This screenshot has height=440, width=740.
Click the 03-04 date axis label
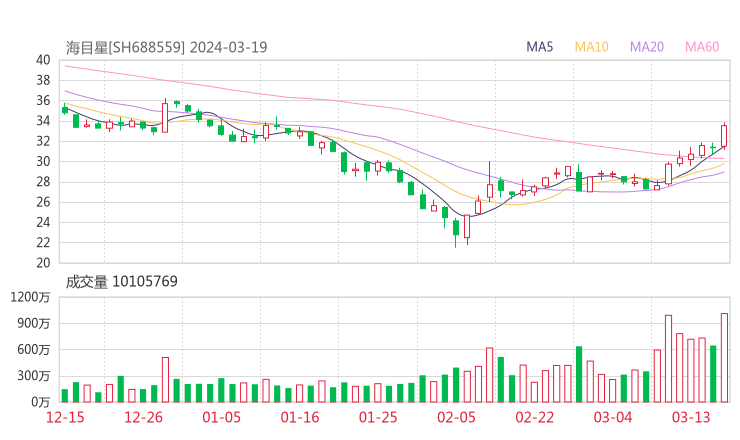point(613,417)
